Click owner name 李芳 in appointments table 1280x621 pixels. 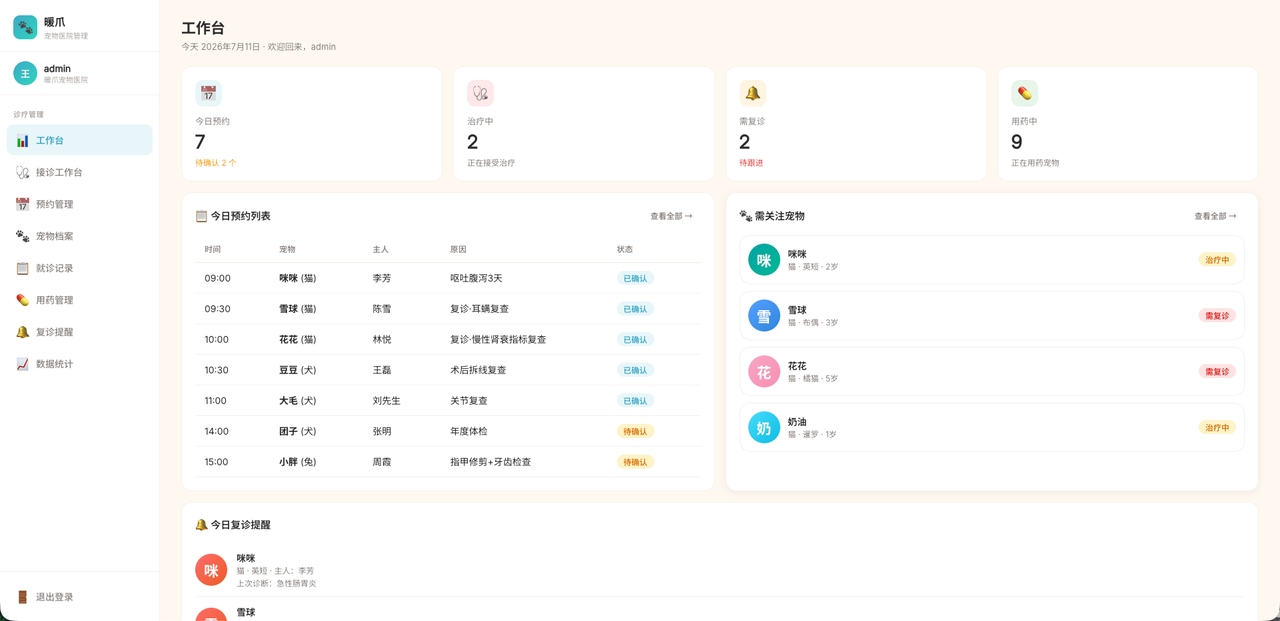point(382,278)
